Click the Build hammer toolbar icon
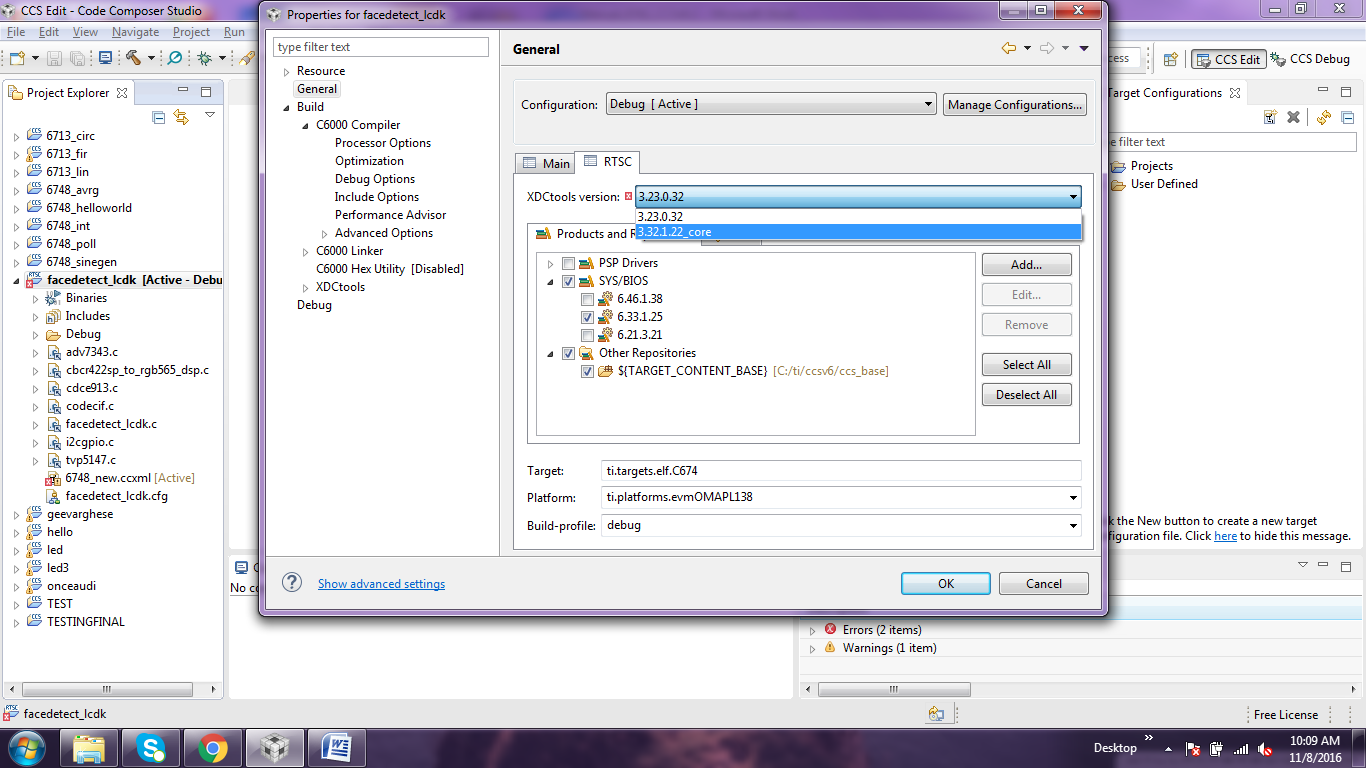Image resolution: width=1366 pixels, height=768 pixels. coord(133,58)
